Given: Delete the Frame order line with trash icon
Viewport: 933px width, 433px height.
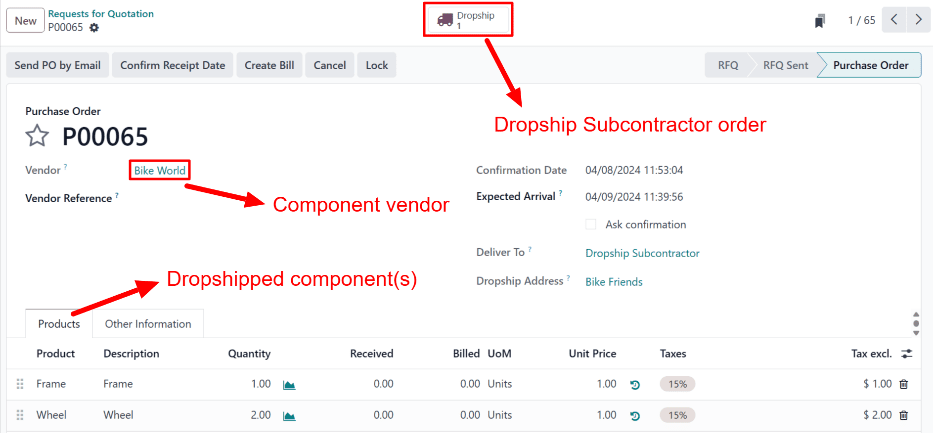Looking at the screenshot, I should [904, 384].
